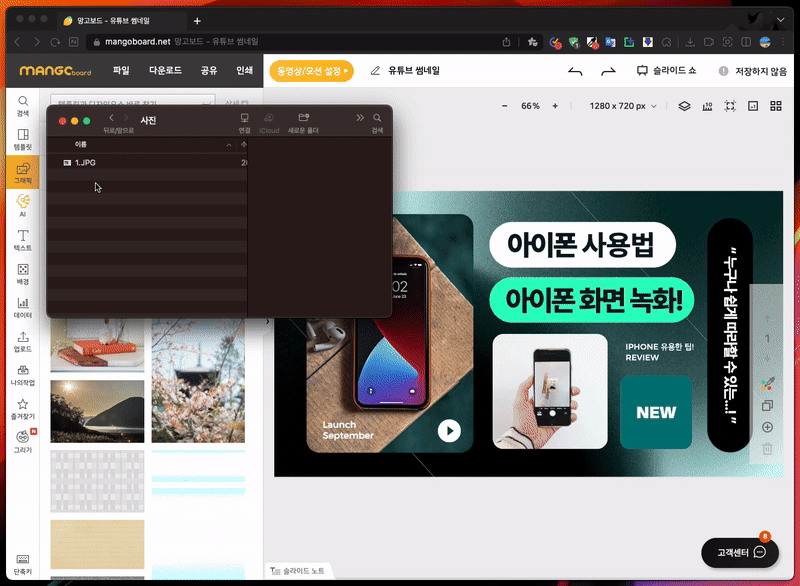Select the gray checkered pattern thumbnail
This screenshot has width=800, height=586.
point(97,481)
